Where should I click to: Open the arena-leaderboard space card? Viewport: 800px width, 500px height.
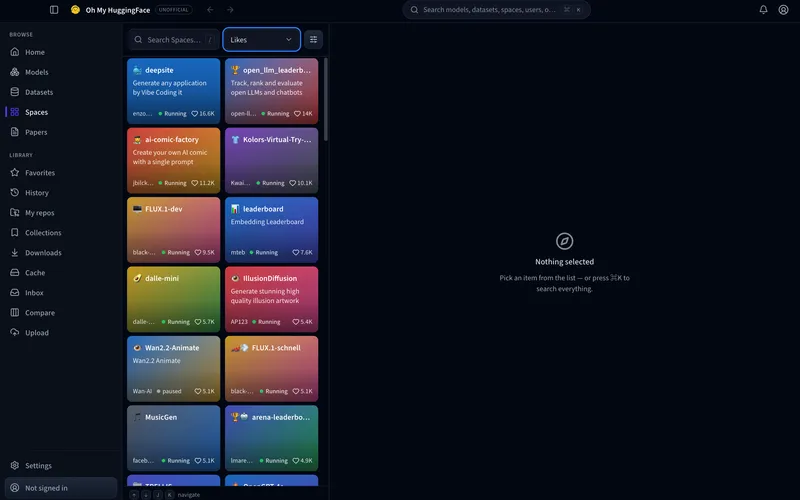tap(271, 438)
